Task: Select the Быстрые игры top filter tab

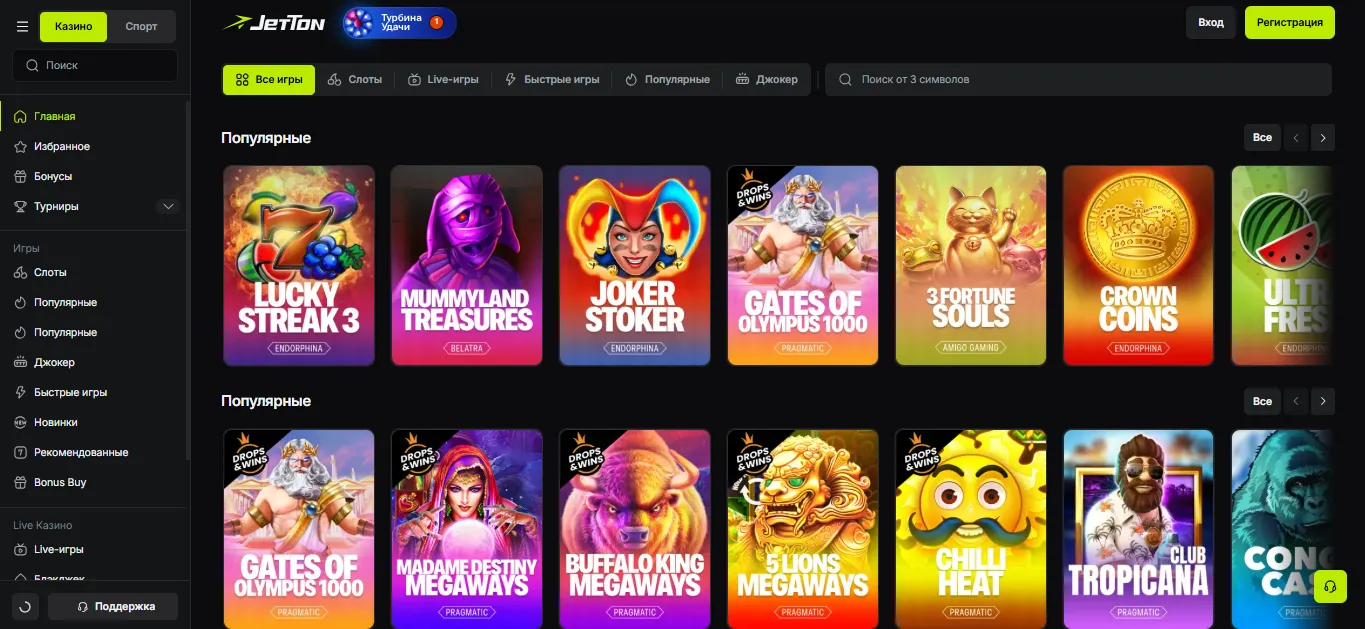Action: 552,80
